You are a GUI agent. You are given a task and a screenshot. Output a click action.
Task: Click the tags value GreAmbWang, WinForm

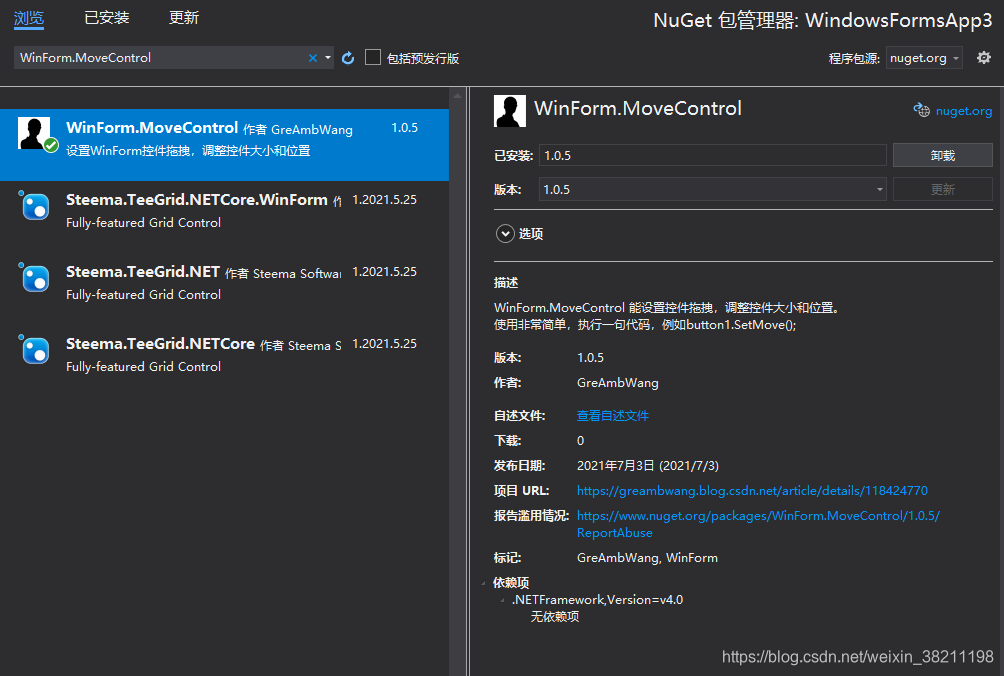[x=647, y=558]
